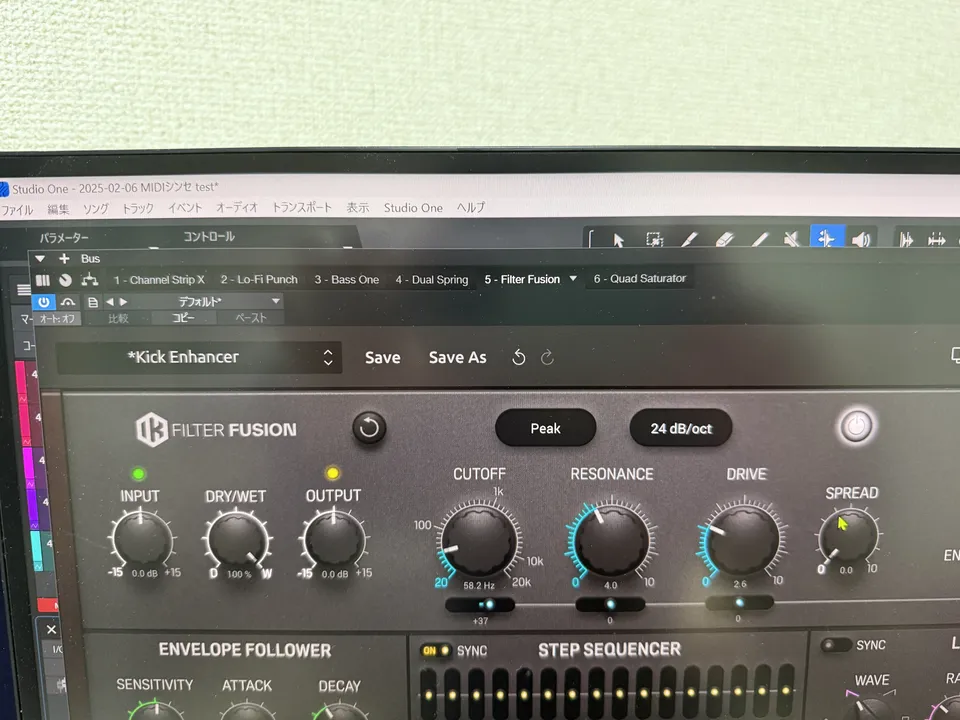Click the undo arrow beside Save As
The width and height of the screenshot is (960, 720).
pyautogui.click(x=518, y=357)
